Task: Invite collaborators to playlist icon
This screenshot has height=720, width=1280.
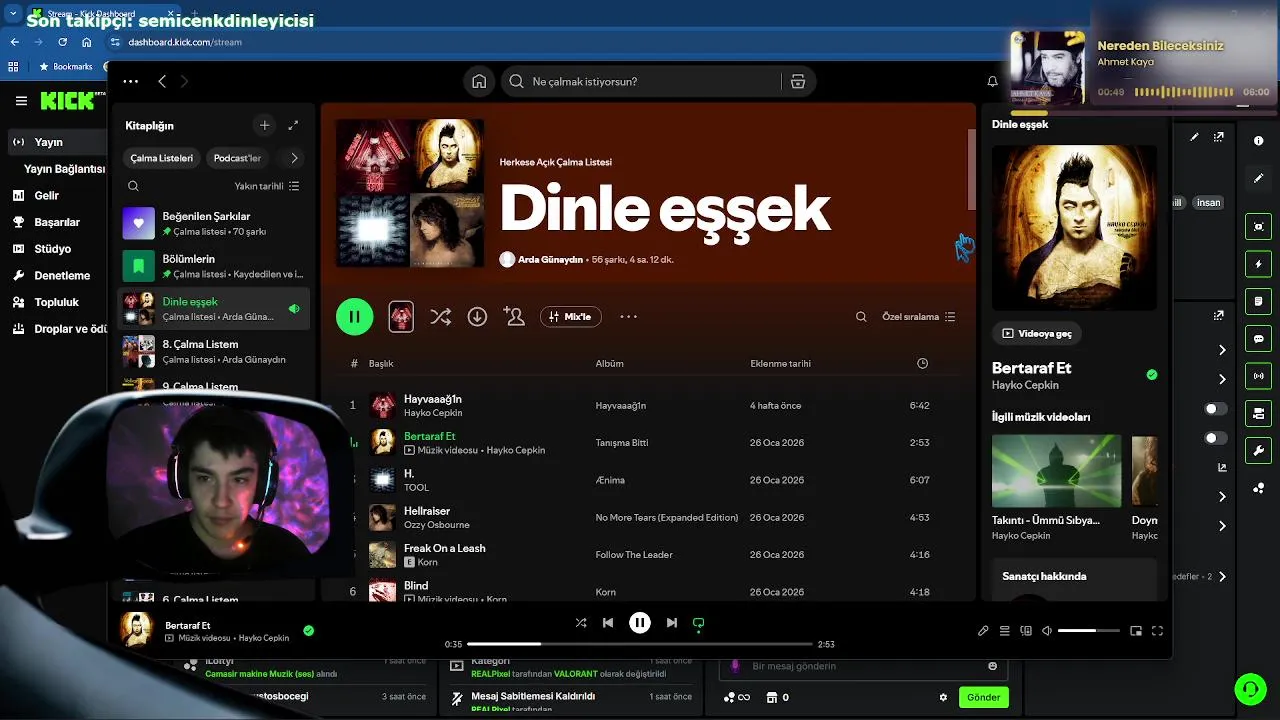Action: coord(514,316)
